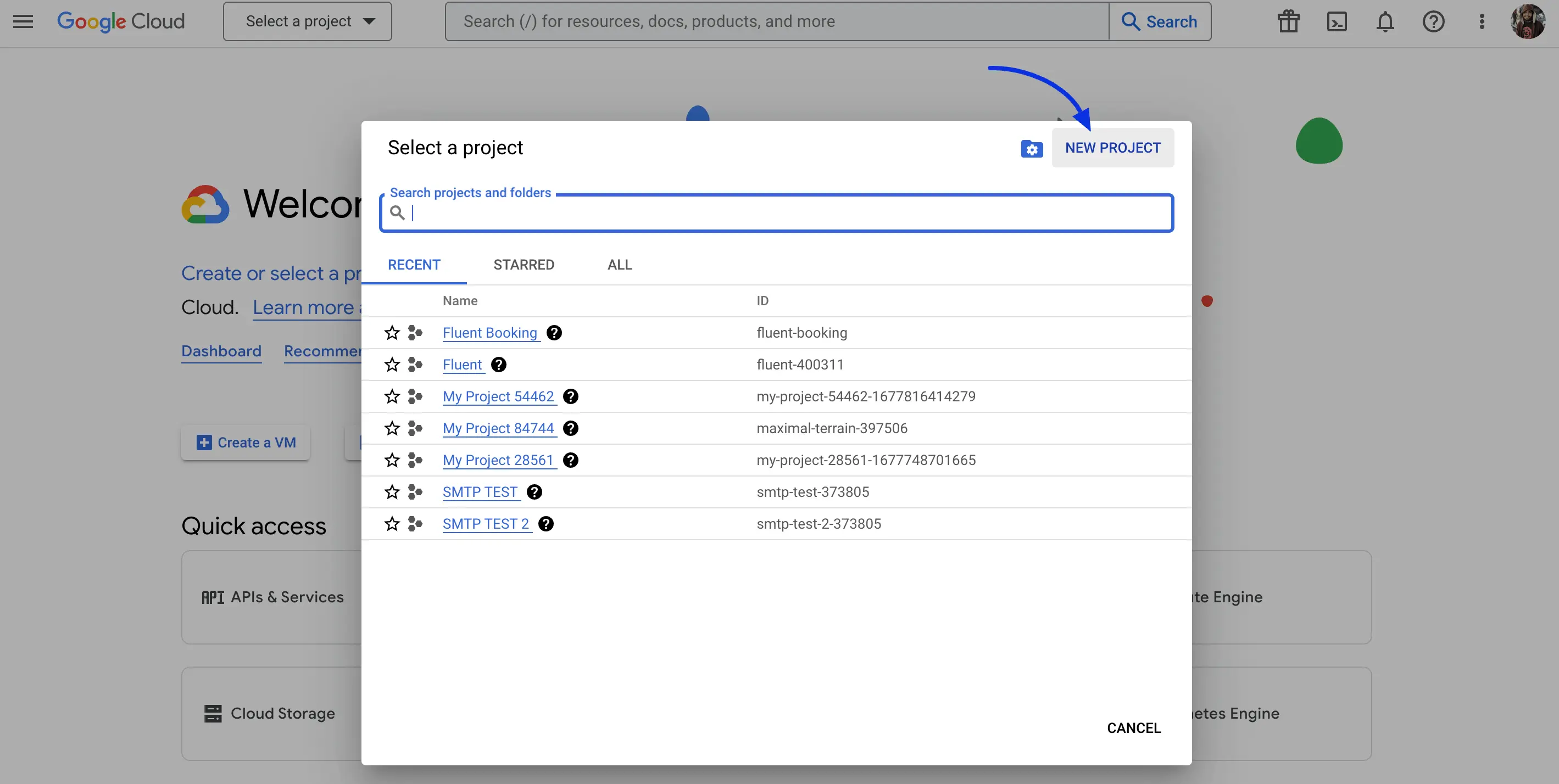Select project ID fluent-booking text
This screenshot has width=1559, height=784.
coord(802,333)
